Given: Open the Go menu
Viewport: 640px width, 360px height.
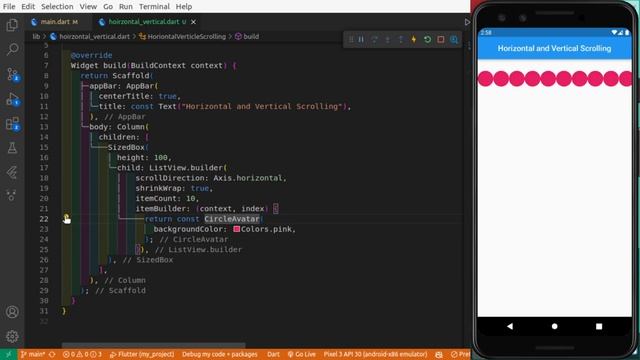Looking at the screenshot, I should (108, 7).
